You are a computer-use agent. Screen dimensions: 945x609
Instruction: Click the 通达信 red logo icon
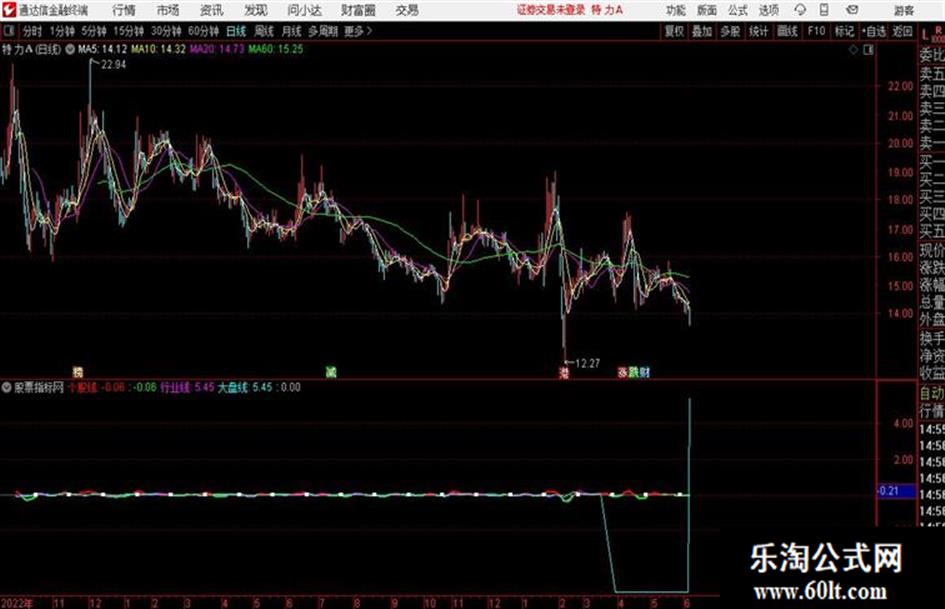[x=9, y=10]
